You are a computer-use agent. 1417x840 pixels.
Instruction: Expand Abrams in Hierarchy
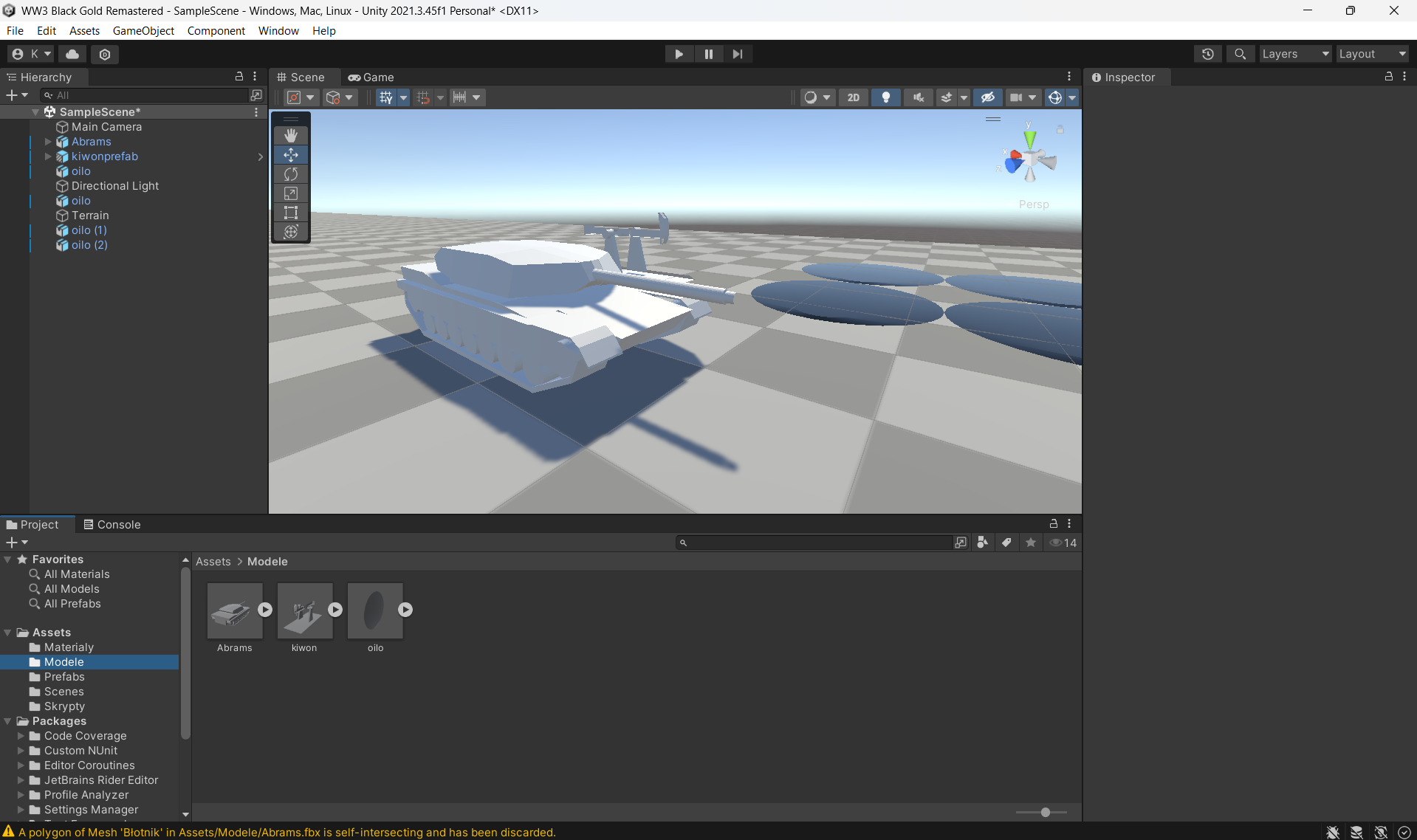48,142
